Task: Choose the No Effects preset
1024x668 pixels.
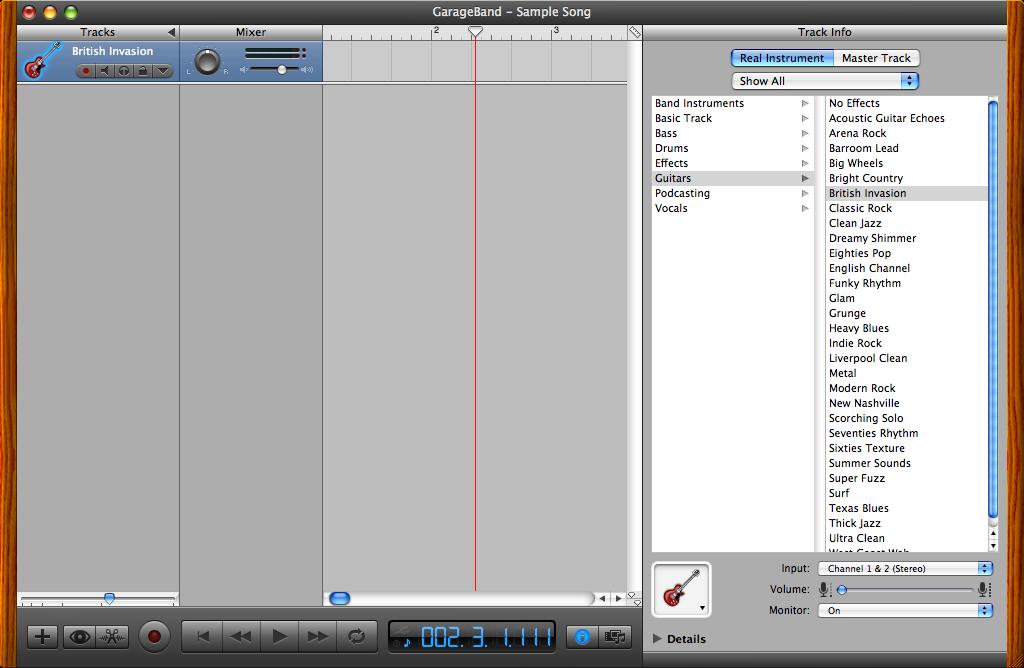Action: [x=906, y=103]
